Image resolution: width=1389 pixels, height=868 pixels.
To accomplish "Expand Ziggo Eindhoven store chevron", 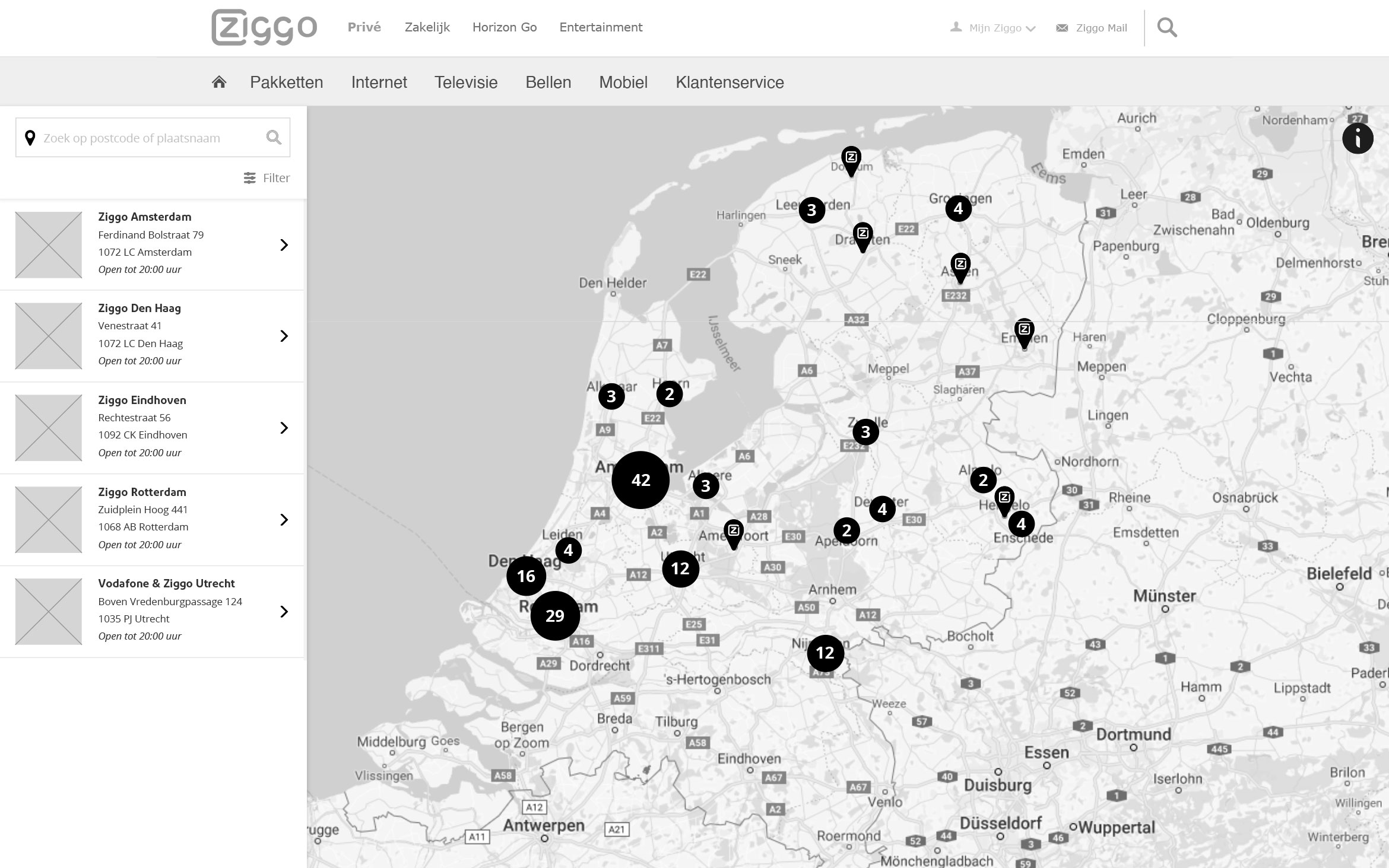I will [x=284, y=428].
